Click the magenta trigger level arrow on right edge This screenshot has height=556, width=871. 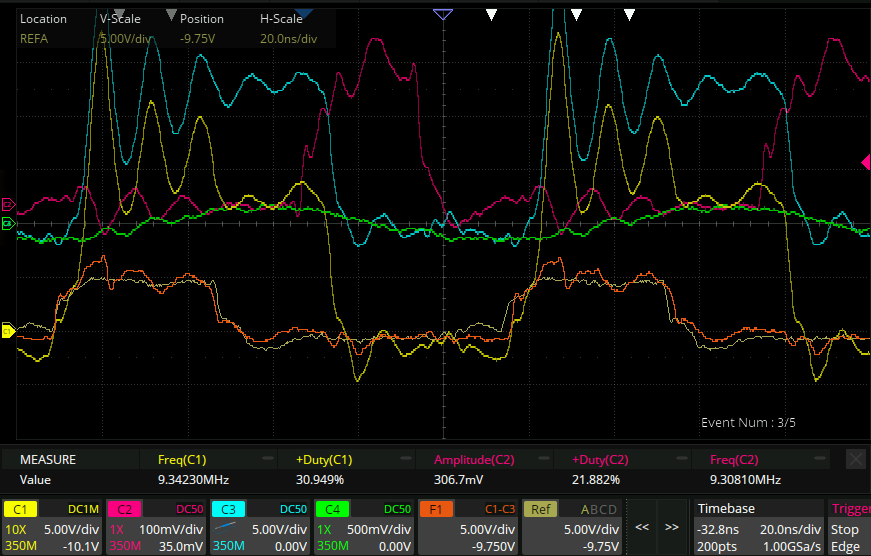865,162
